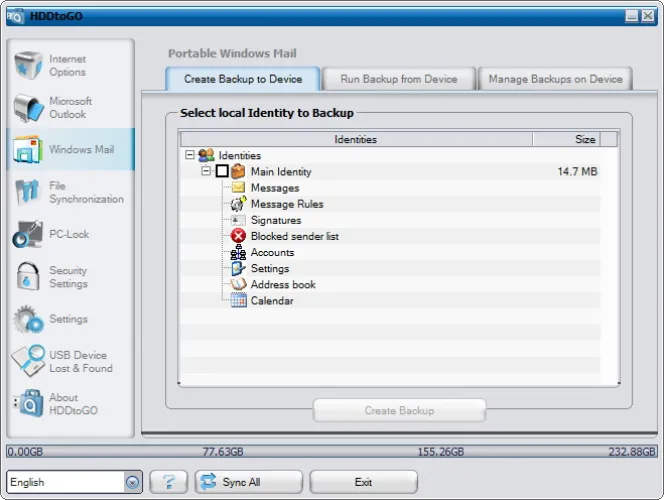Click the PC-Lock sidebar icon
Screen dimensions: 664x500
[28, 234]
